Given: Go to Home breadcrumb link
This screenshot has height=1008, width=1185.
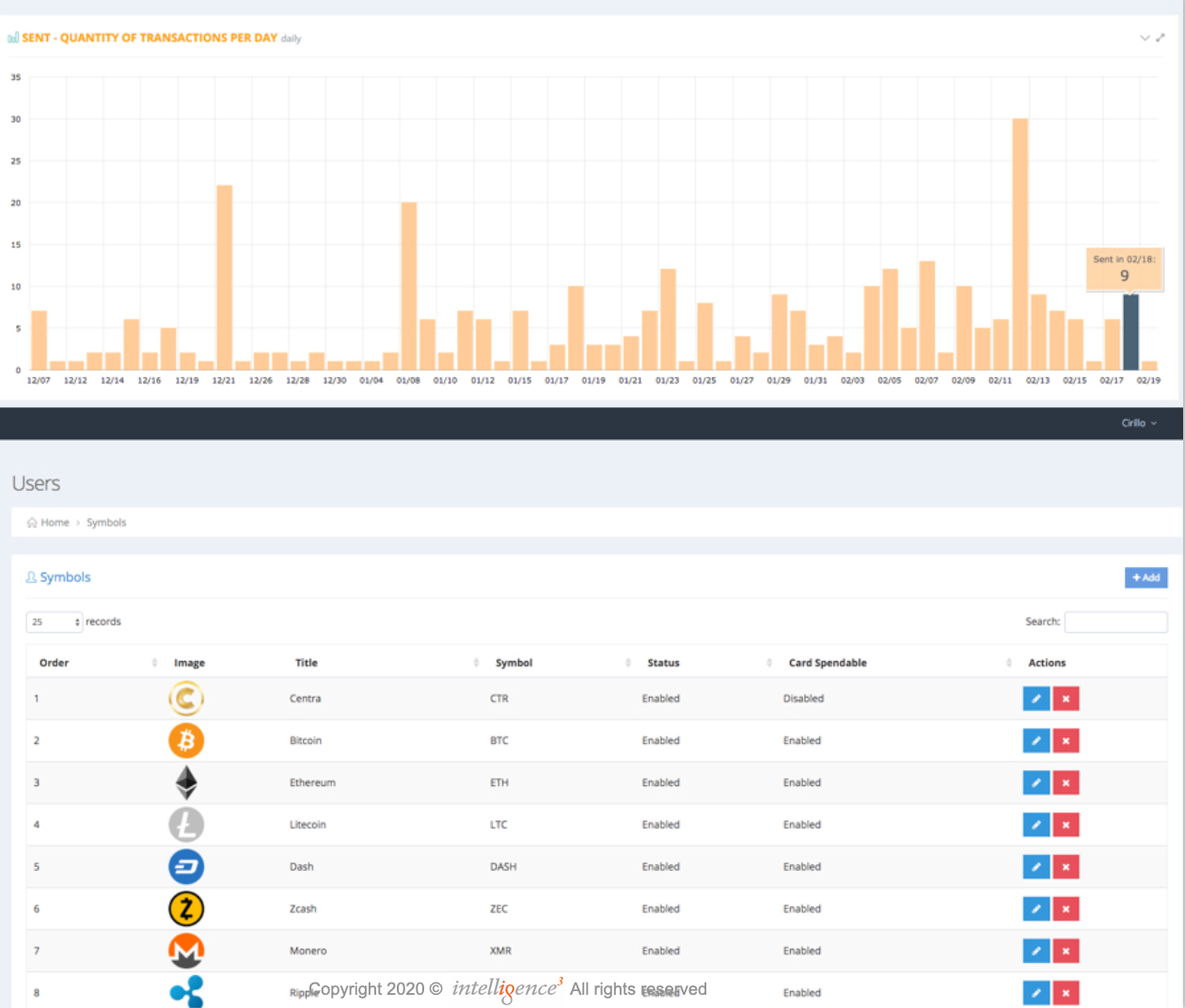Looking at the screenshot, I should (x=55, y=523).
